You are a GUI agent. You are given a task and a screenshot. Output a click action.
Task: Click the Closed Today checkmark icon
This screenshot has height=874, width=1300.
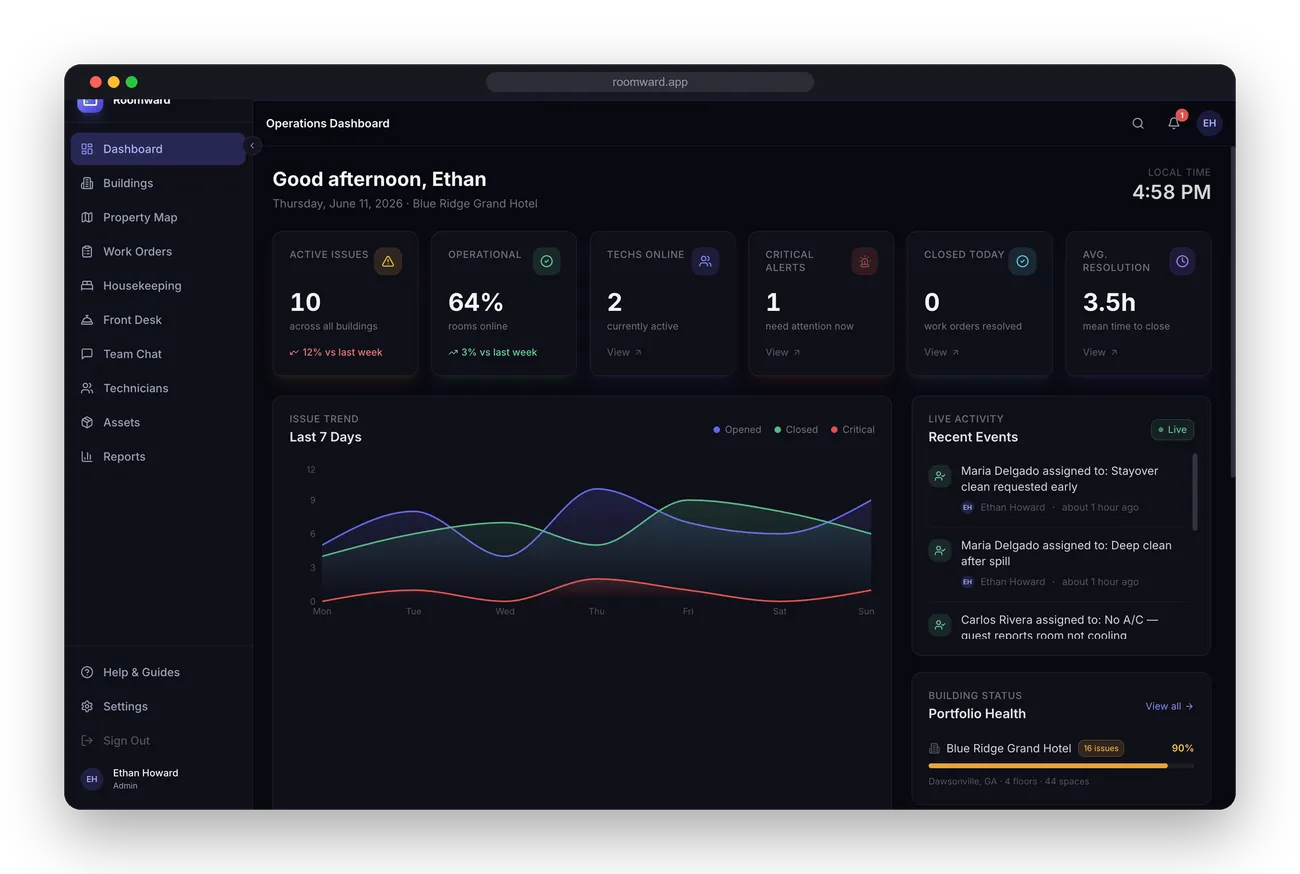coord(1022,261)
